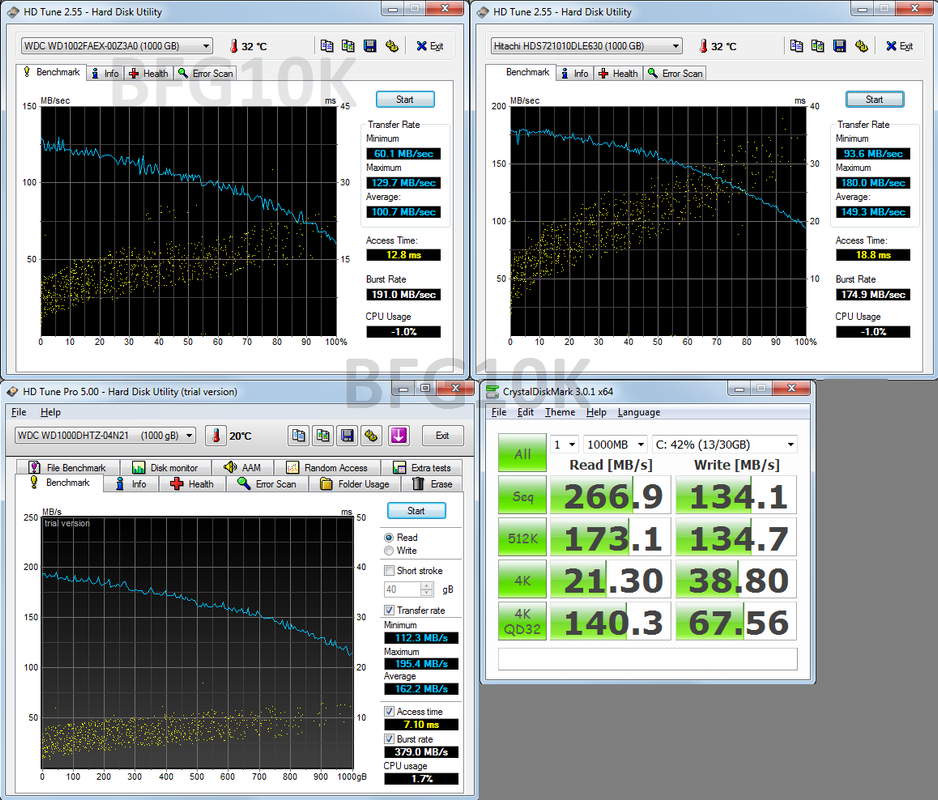Switch to AAM tab
938x800 pixels.
pyautogui.click(x=242, y=467)
